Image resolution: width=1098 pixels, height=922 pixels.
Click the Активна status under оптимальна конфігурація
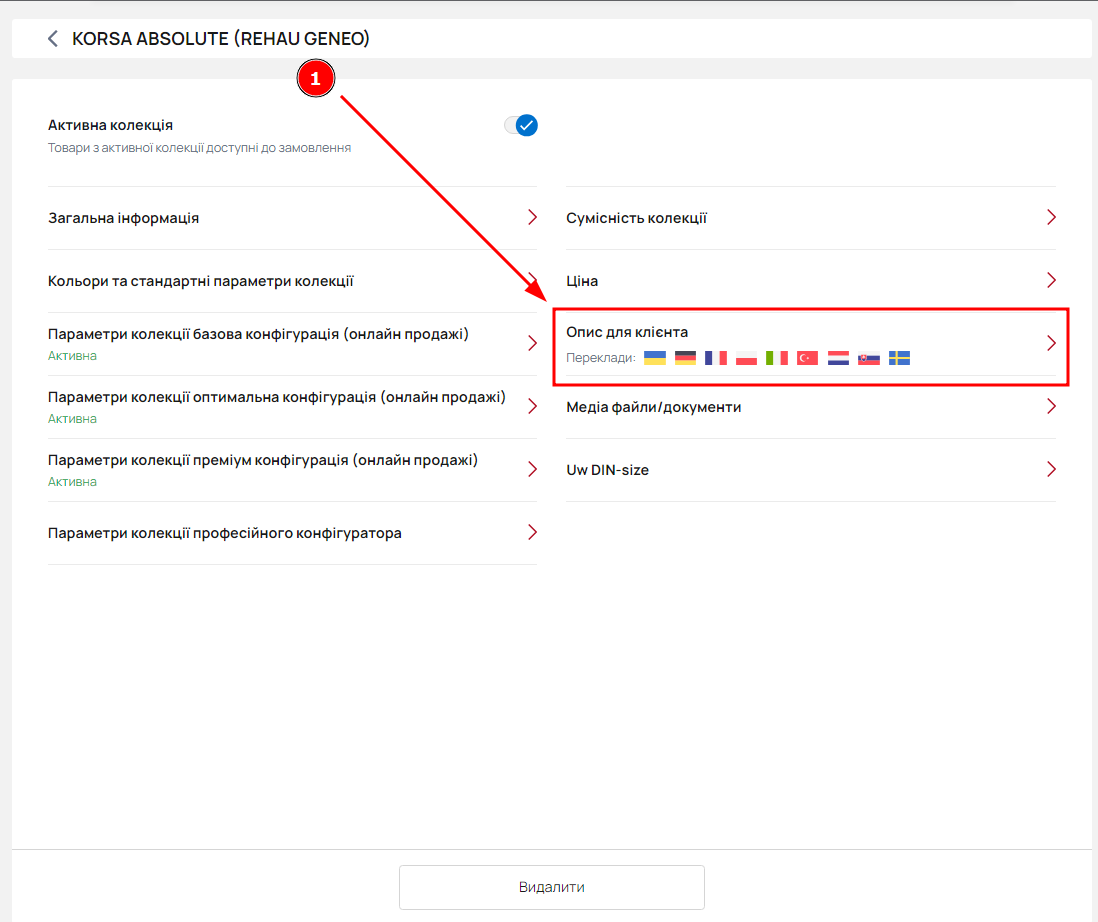pos(72,419)
